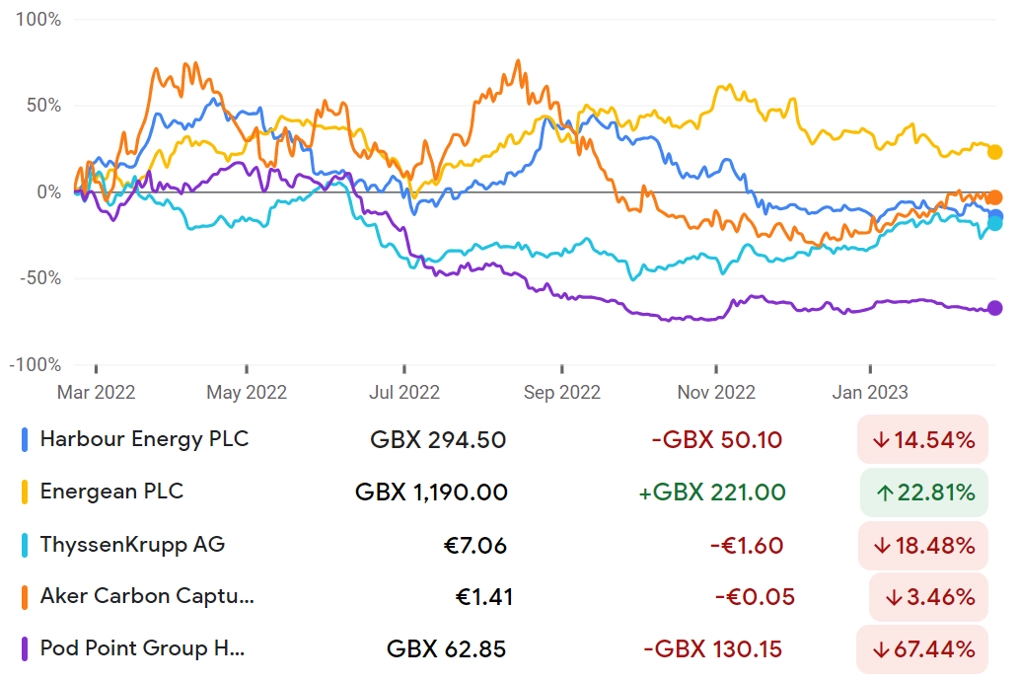
Task: Select the Pod Point Group Holdings row
Action: tap(504, 649)
